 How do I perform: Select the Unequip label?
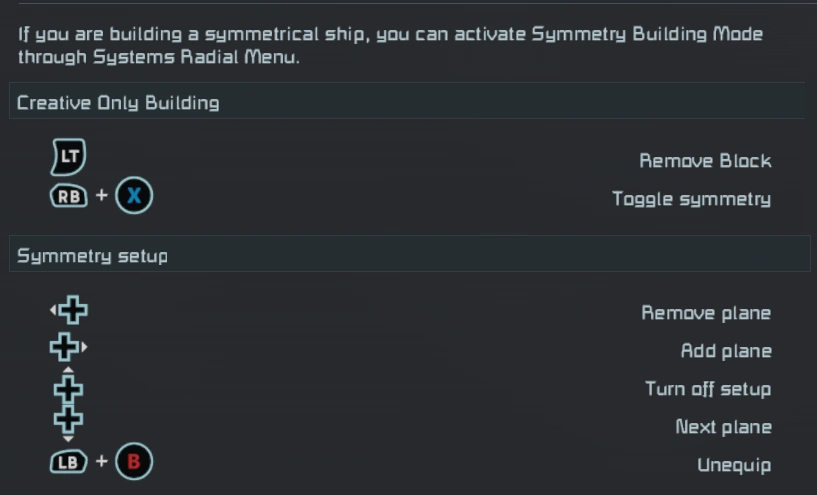734,465
